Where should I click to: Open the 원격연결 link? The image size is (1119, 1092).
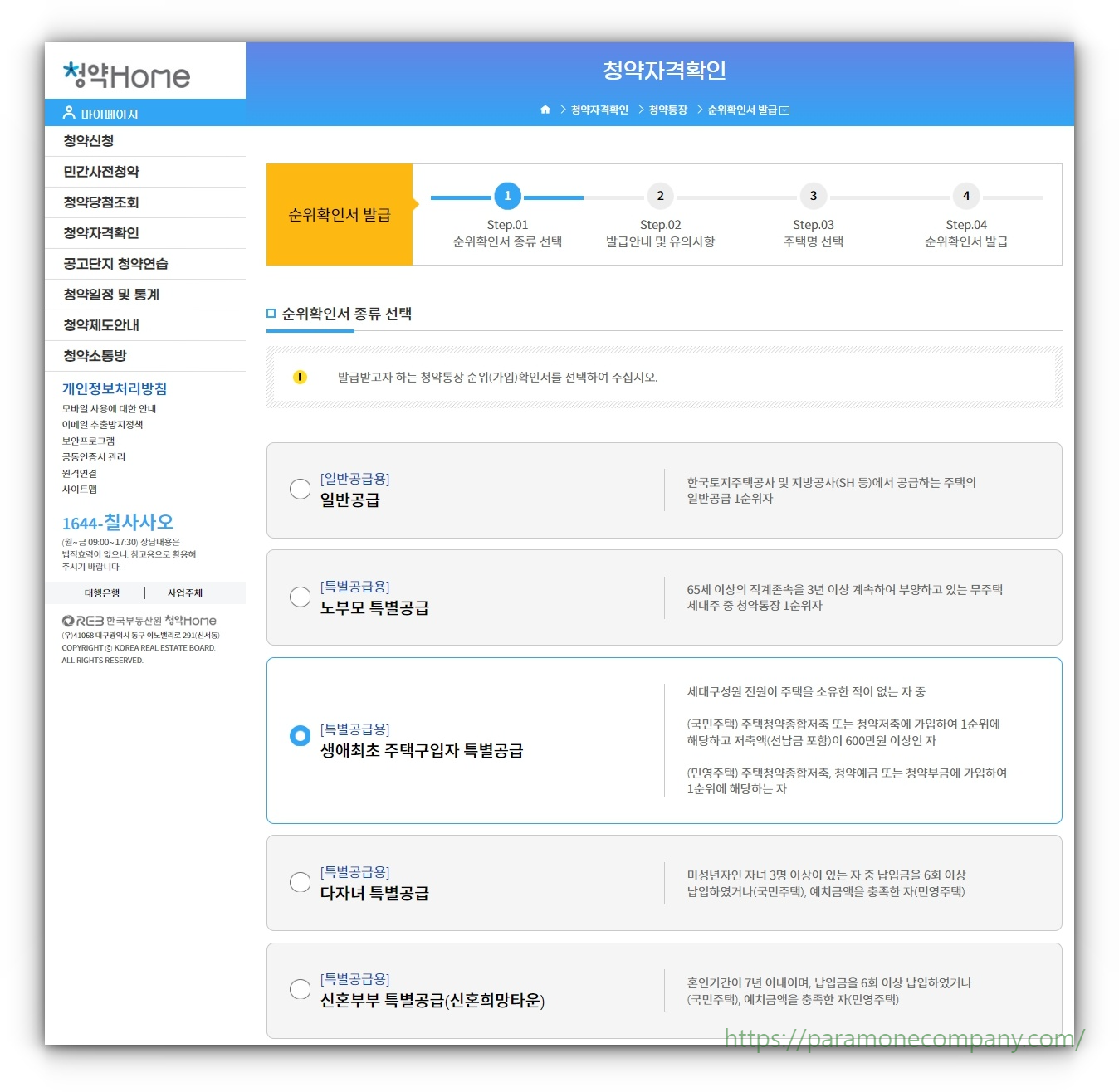(x=79, y=474)
